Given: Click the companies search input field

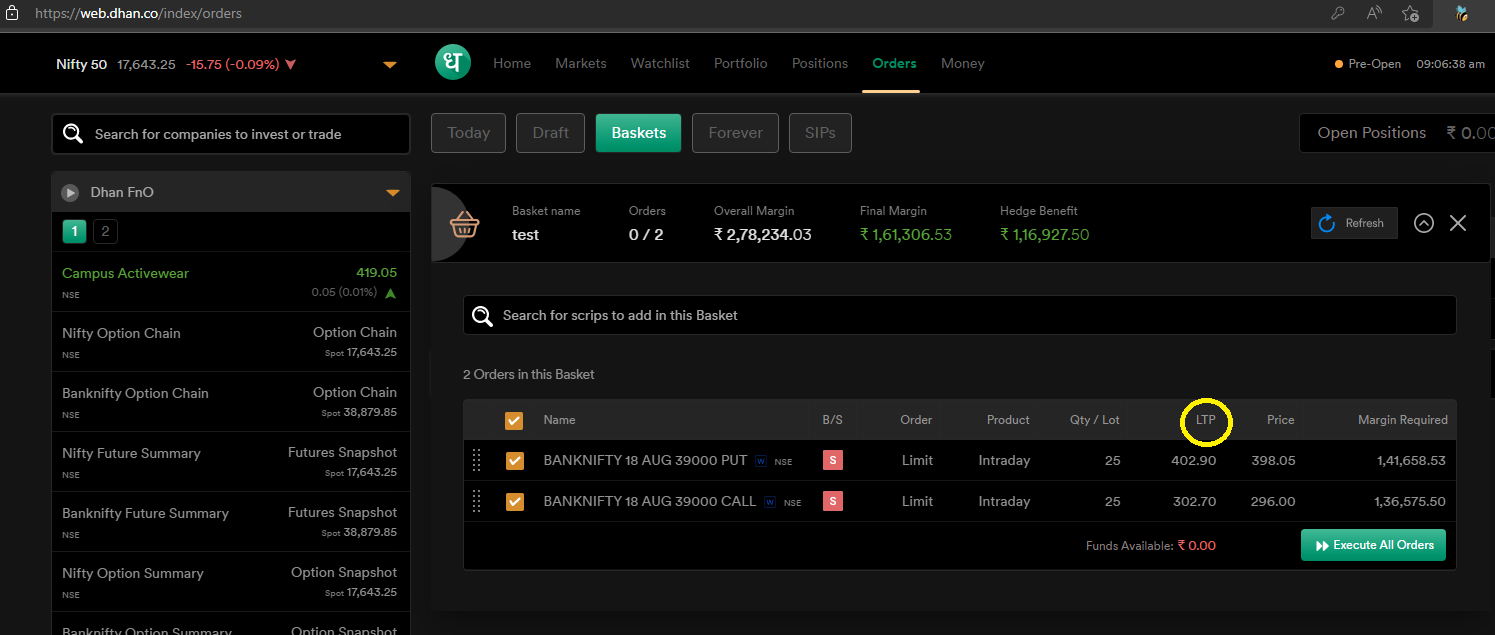Looking at the screenshot, I should click(x=231, y=134).
